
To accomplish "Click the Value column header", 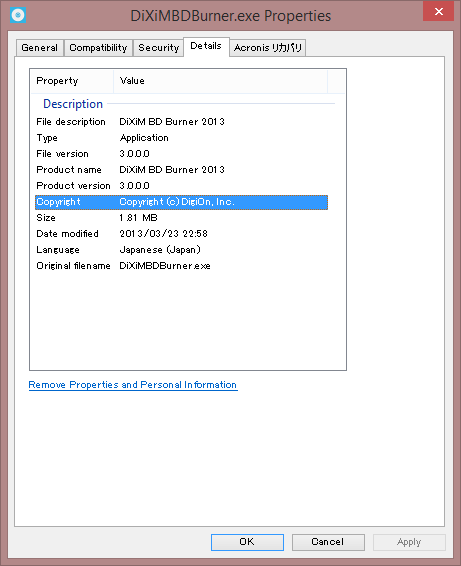I will point(221,81).
